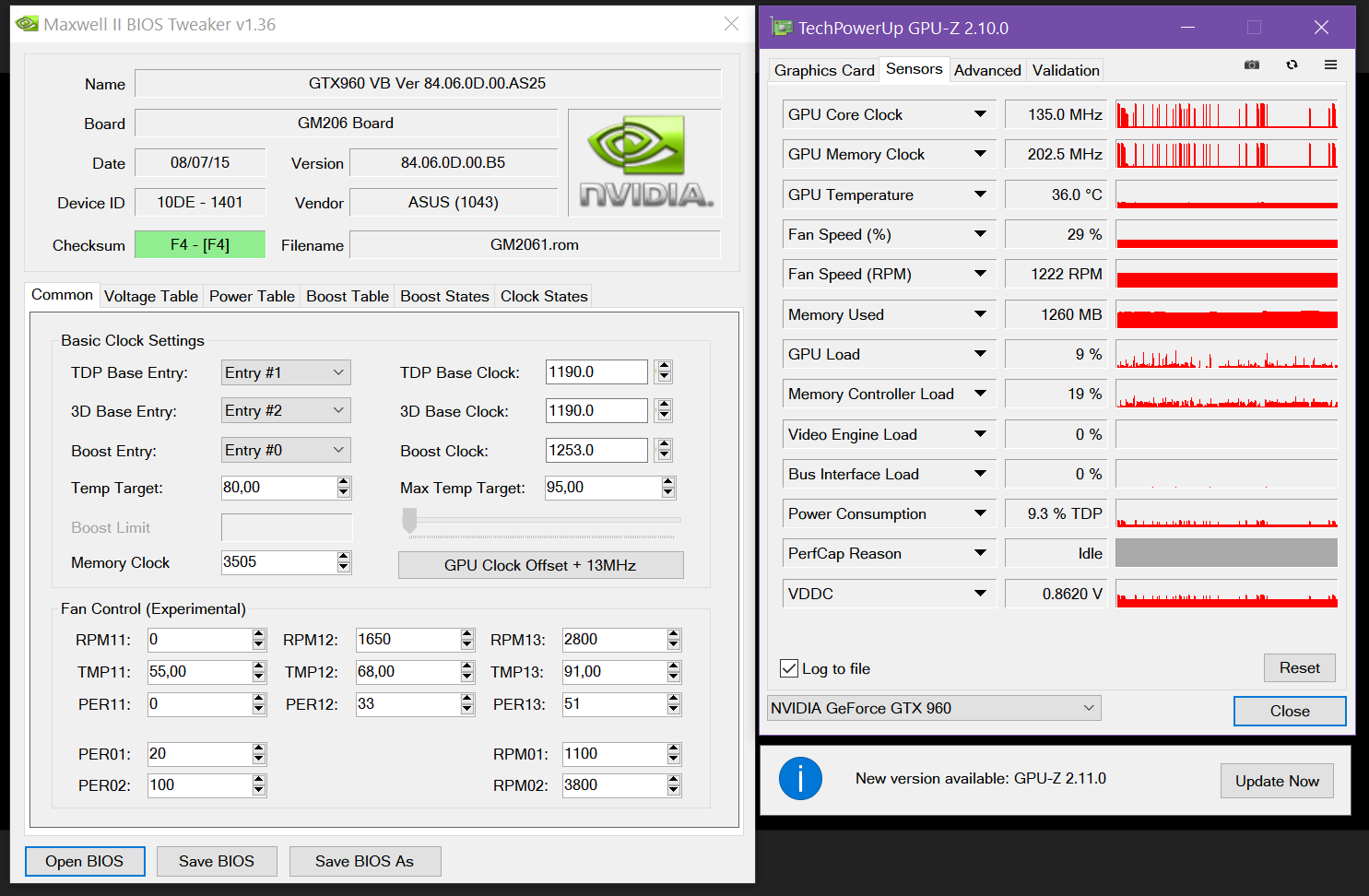Viewport: 1369px width, 896px height.
Task: Click the Maxwell II BIOS Tweaker title icon
Action: click(27, 24)
